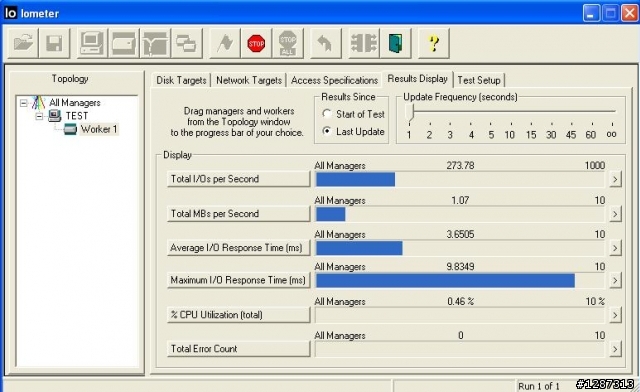The image size is (640, 392).
Task: Go to the Test Setup tab
Action: tap(479, 80)
